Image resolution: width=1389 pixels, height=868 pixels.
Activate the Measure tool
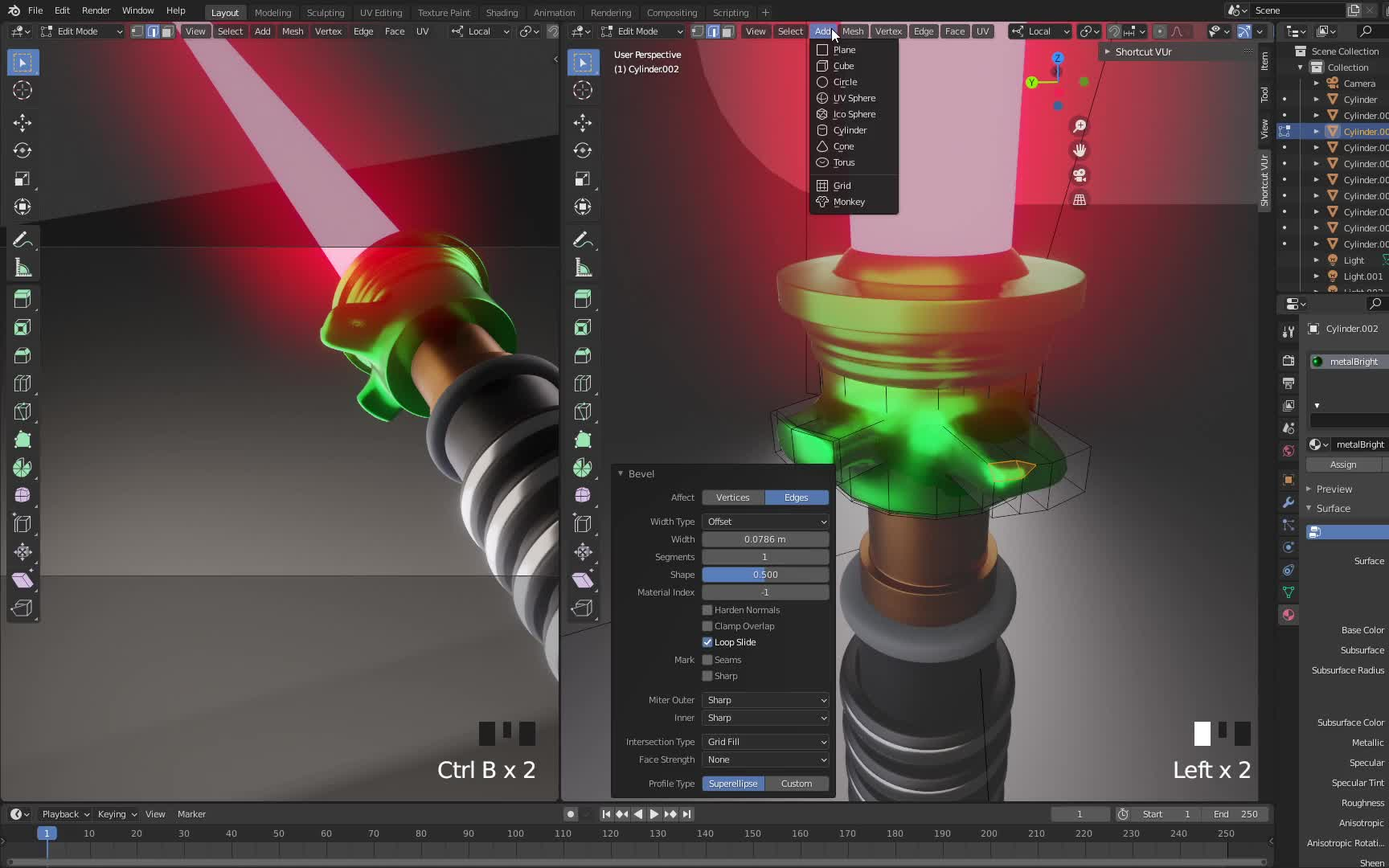coord(22,267)
